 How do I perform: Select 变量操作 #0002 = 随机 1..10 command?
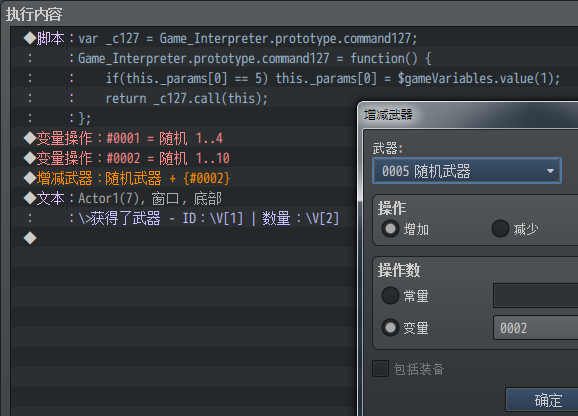[x=184, y=158]
